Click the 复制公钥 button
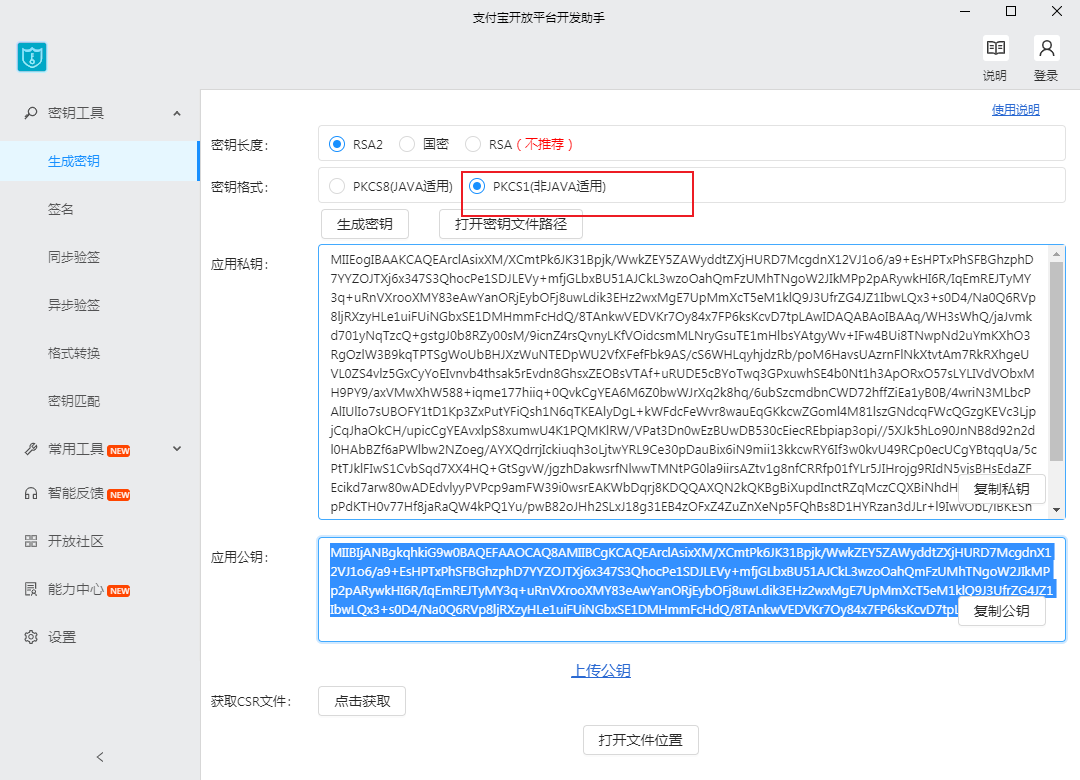 [x=1001, y=611]
